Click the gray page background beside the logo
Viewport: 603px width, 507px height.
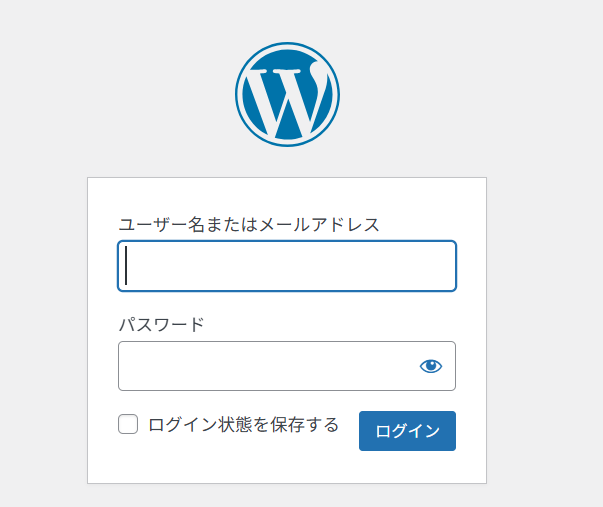[x=461, y=94]
